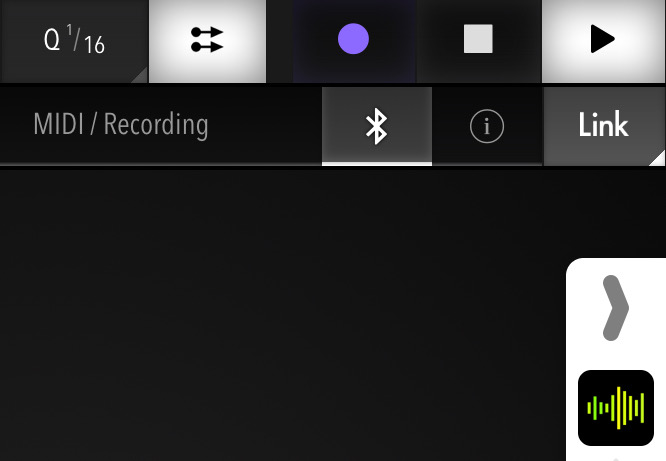Click the white underline beneath Bluetooth
The height and width of the screenshot is (461, 666).
[x=377, y=164]
